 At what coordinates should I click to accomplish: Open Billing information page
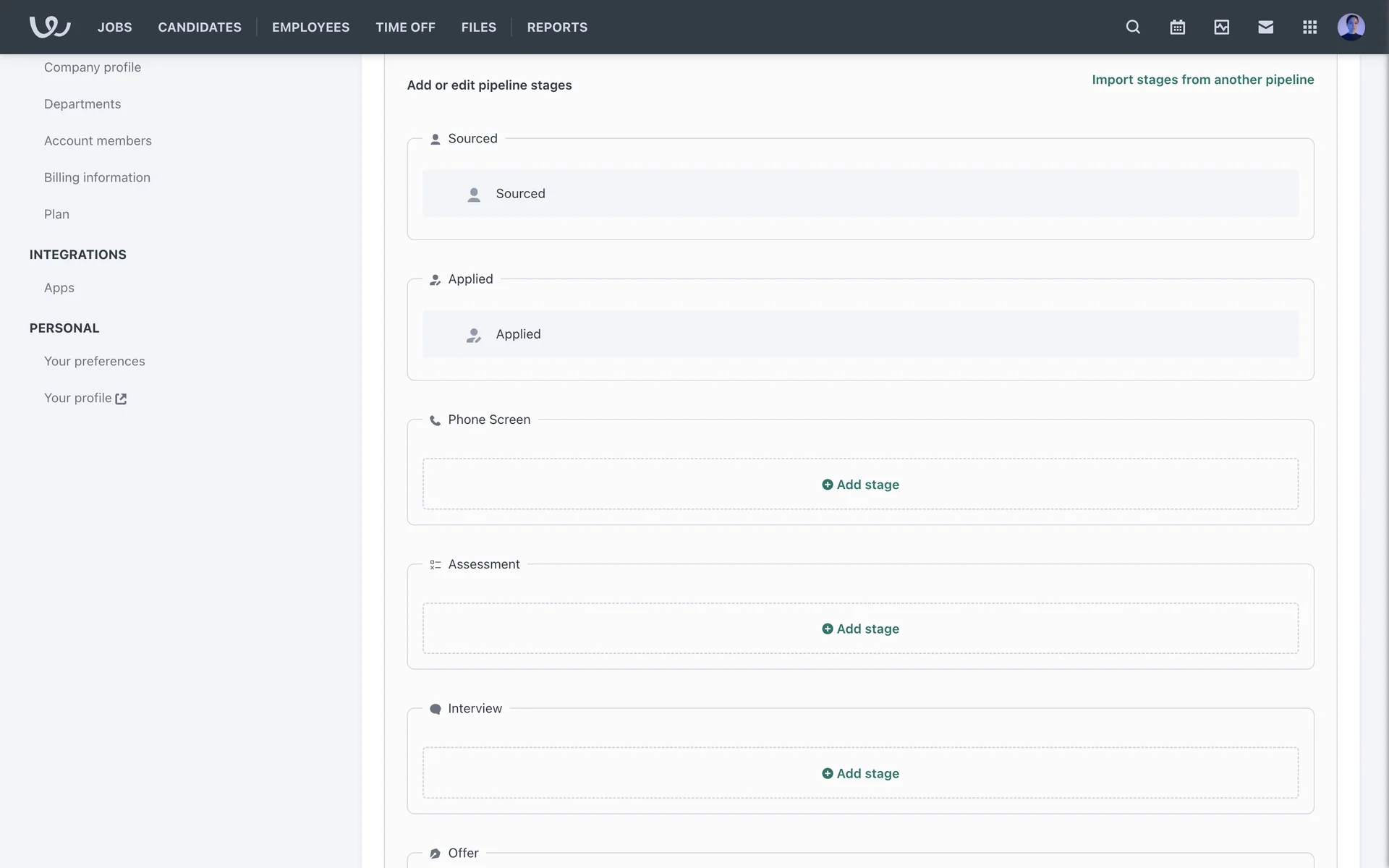coord(97,177)
